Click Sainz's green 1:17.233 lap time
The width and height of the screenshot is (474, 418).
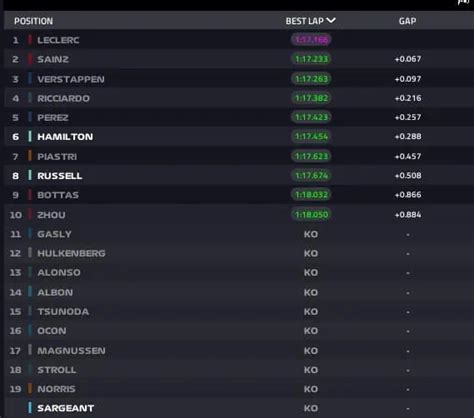tap(311, 59)
